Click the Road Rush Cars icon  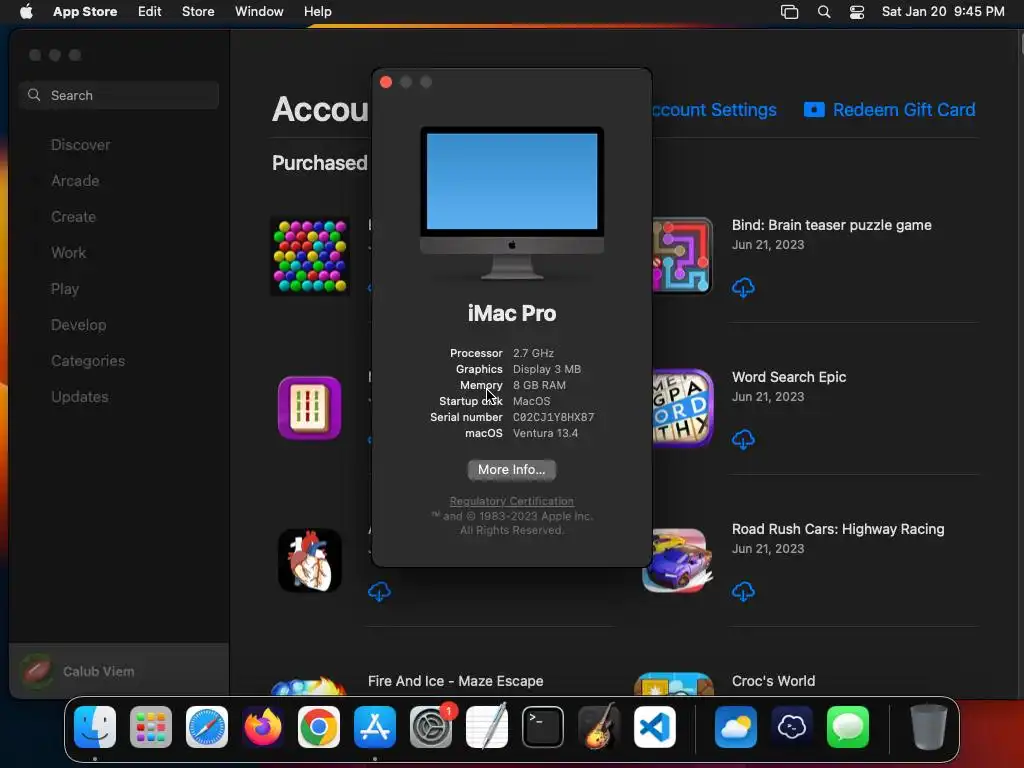point(677,560)
